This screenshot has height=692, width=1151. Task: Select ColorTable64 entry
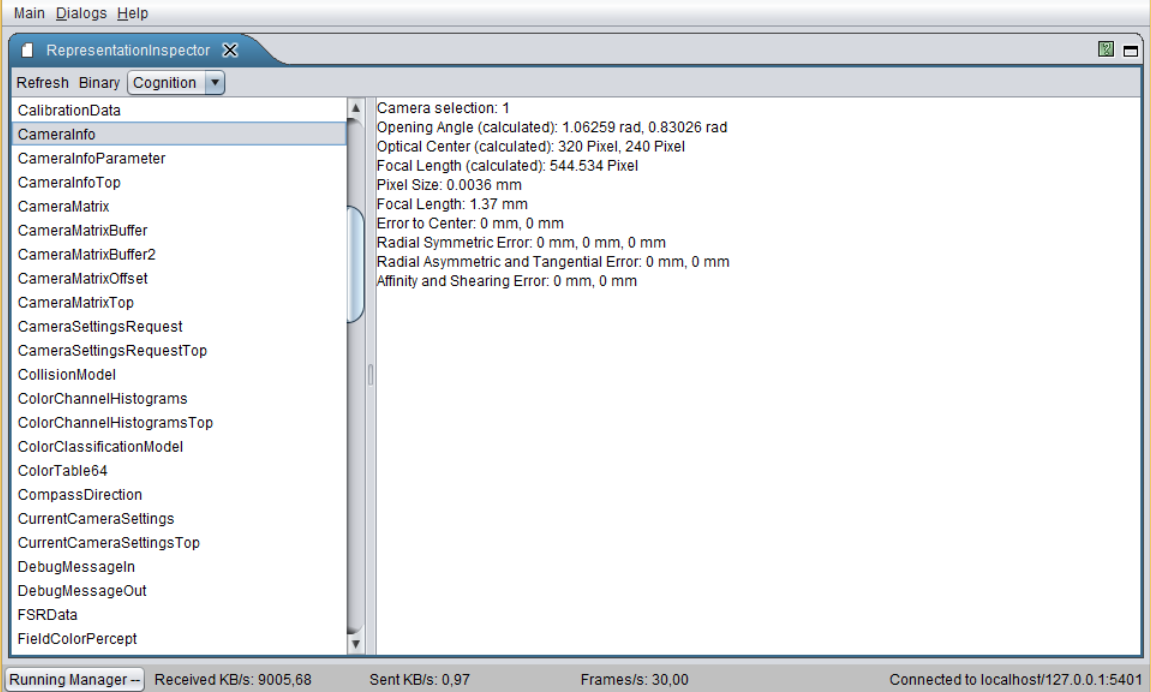(x=62, y=470)
